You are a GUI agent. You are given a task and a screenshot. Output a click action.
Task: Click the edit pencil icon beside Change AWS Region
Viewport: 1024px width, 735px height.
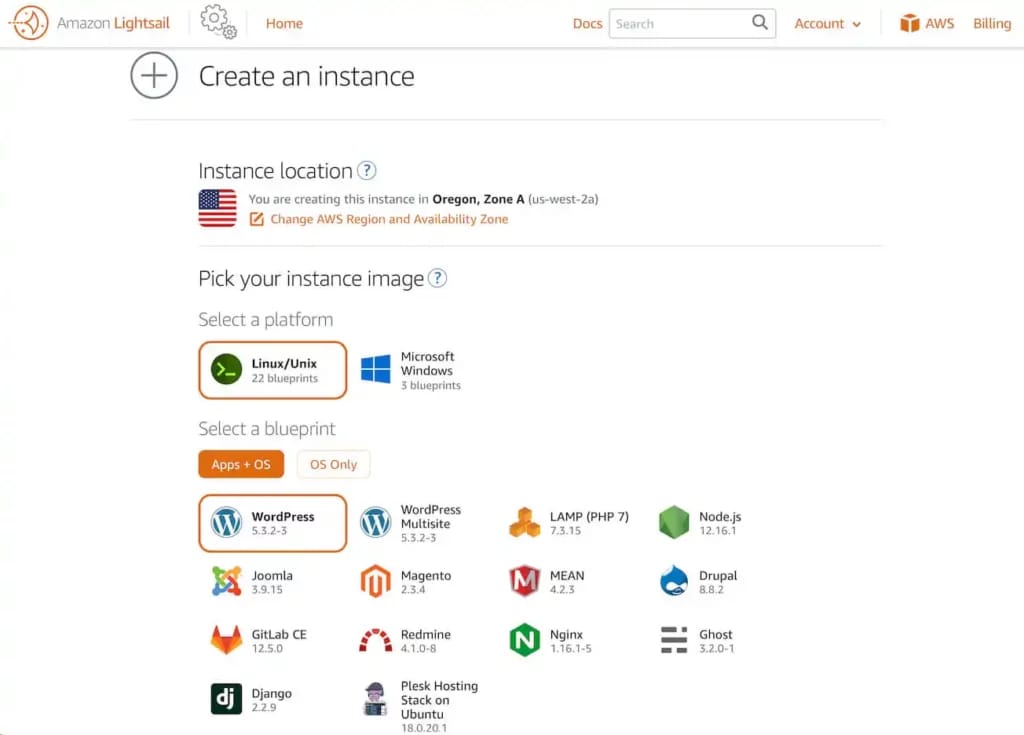(x=257, y=219)
